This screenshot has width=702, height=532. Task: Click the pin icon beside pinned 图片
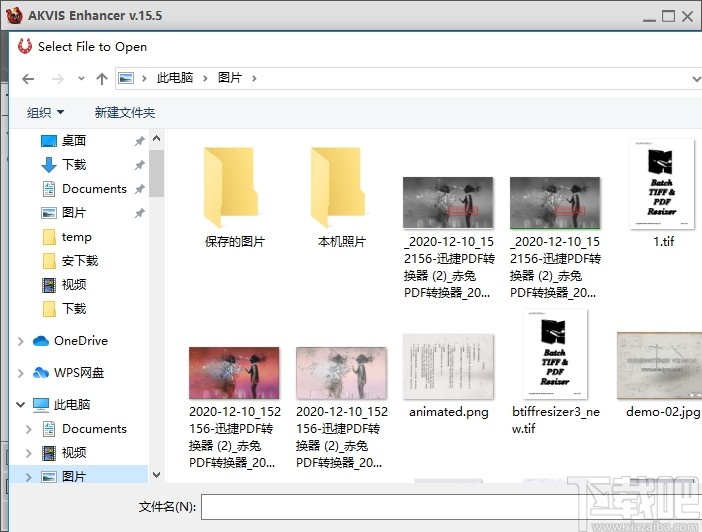[140, 213]
